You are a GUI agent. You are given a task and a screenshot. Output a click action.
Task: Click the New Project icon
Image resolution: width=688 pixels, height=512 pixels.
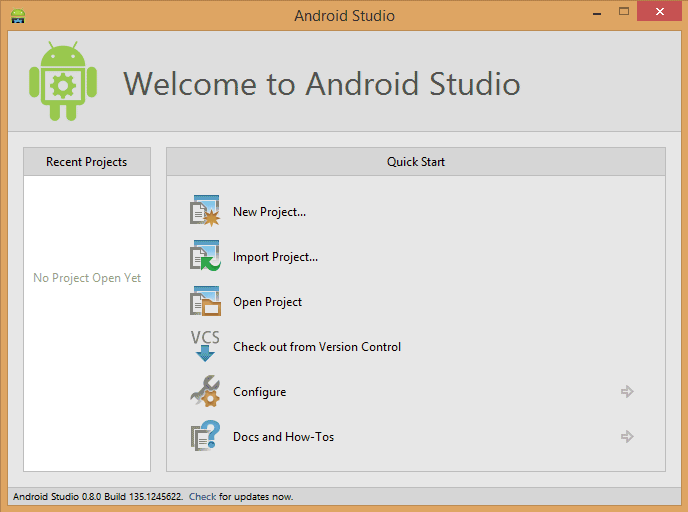[205, 211]
